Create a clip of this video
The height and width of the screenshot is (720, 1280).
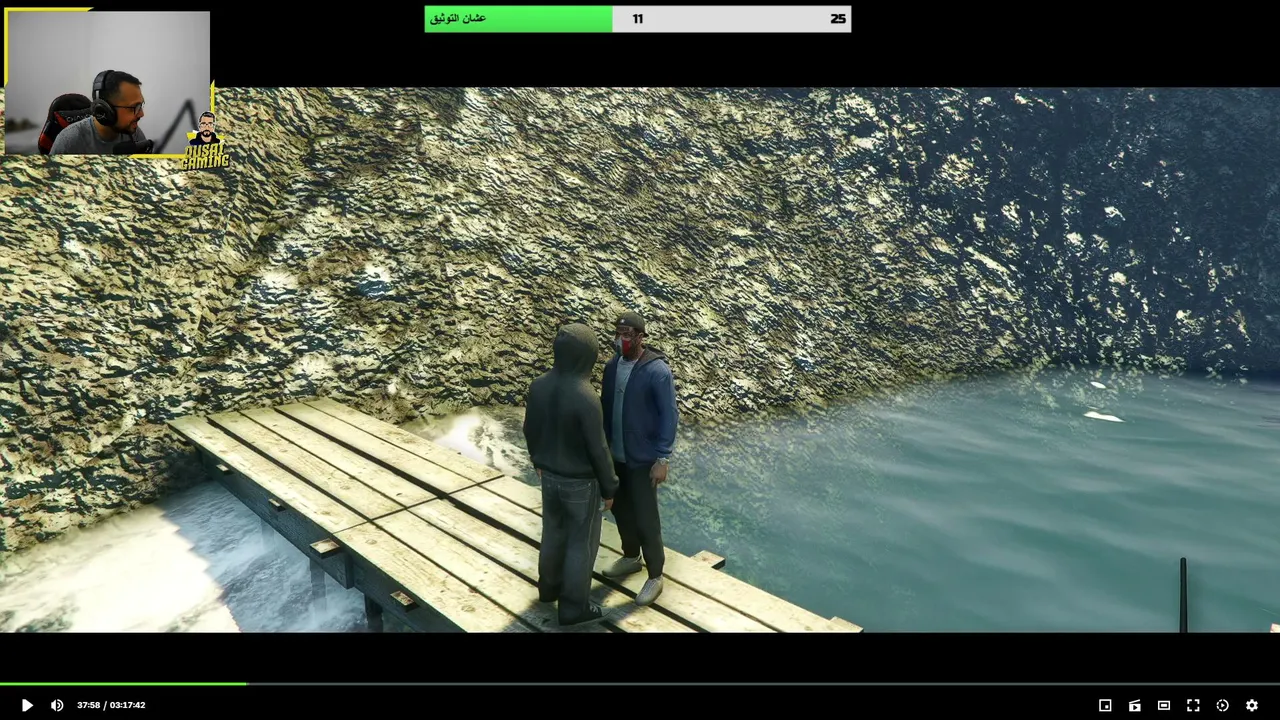(x=1134, y=705)
